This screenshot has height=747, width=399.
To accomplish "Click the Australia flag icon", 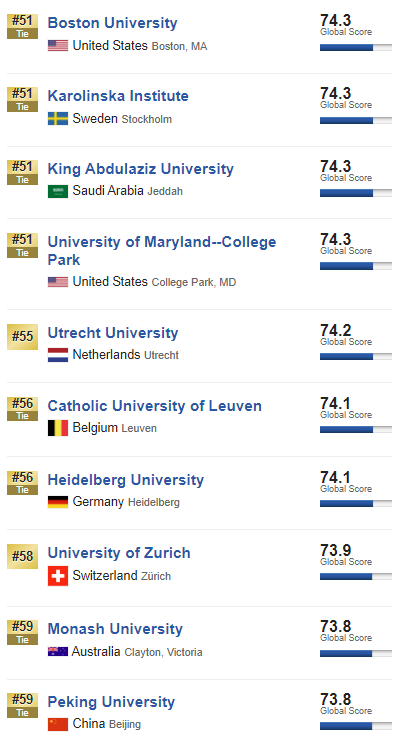I will click(58, 651).
